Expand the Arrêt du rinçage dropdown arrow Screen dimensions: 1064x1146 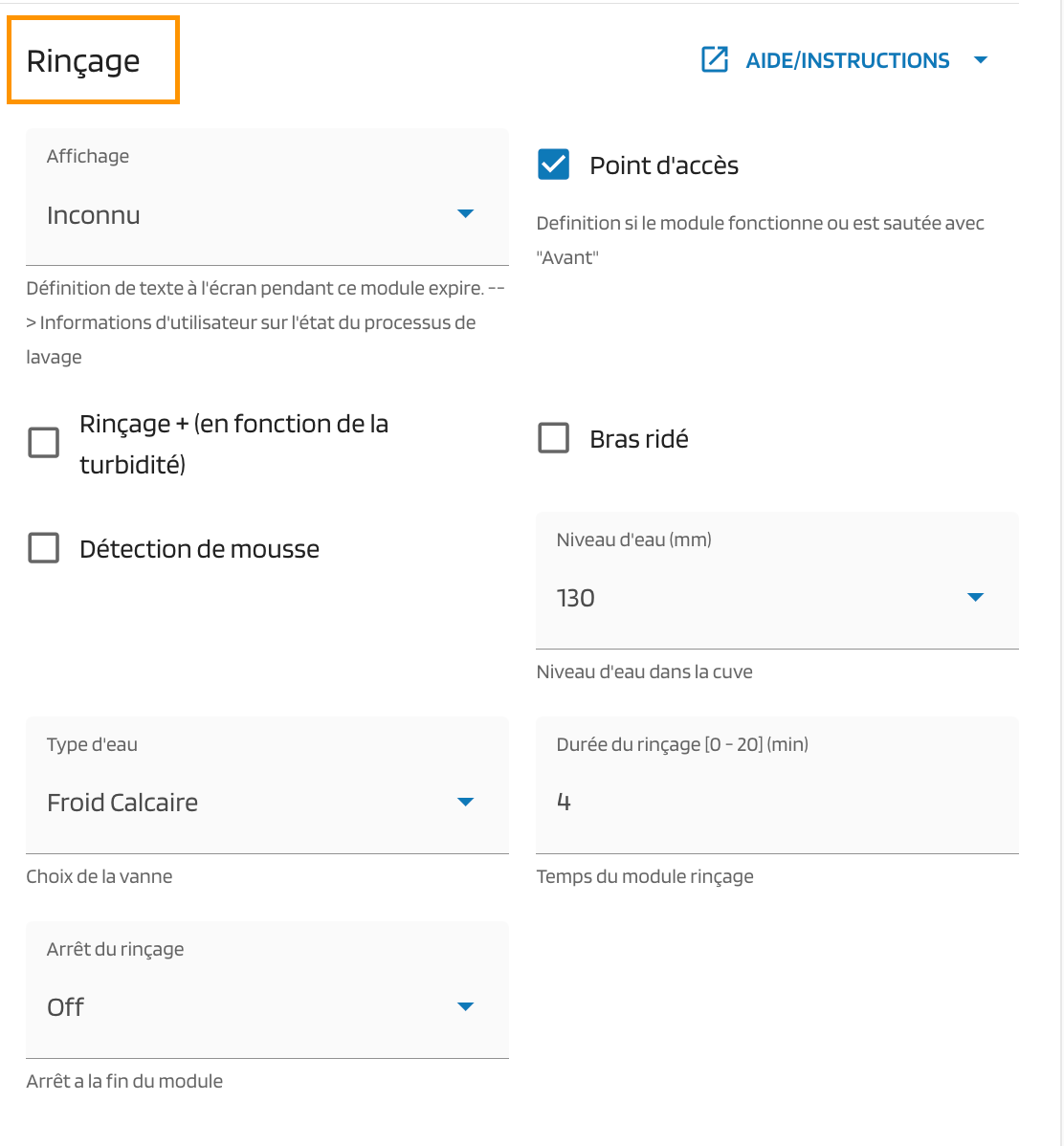[x=466, y=1006]
